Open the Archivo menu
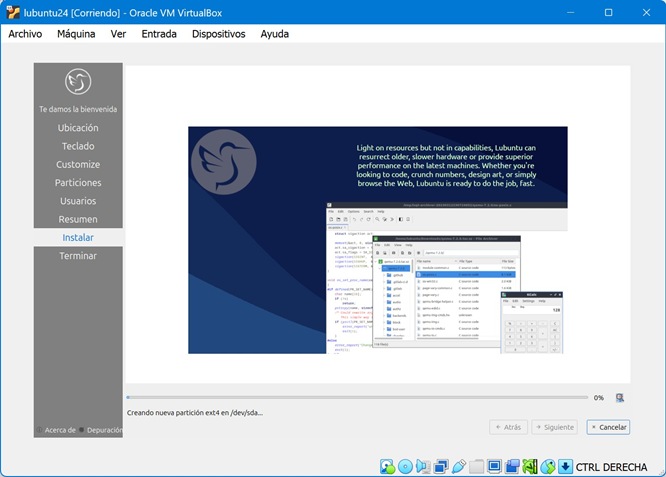This screenshot has width=666, height=477. (x=25, y=33)
